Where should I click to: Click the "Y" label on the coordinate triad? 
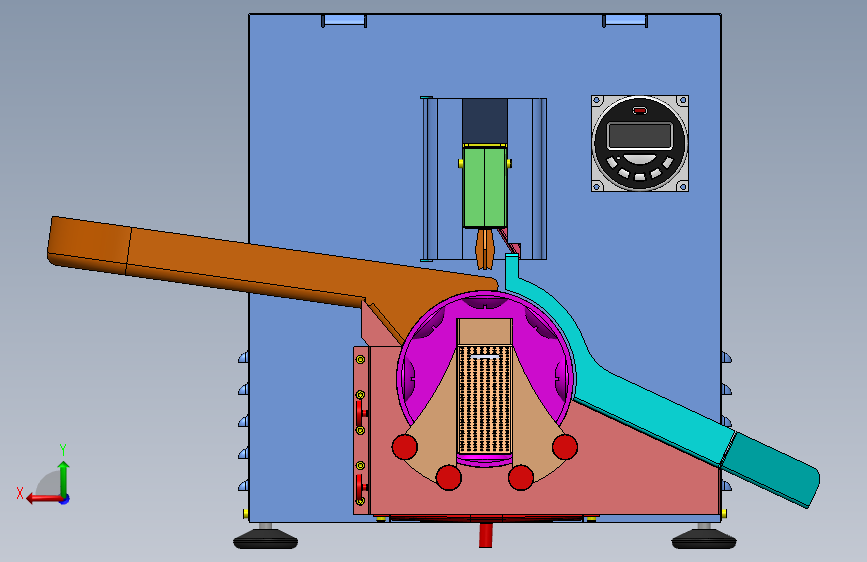pyautogui.click(x=63, y=450)
